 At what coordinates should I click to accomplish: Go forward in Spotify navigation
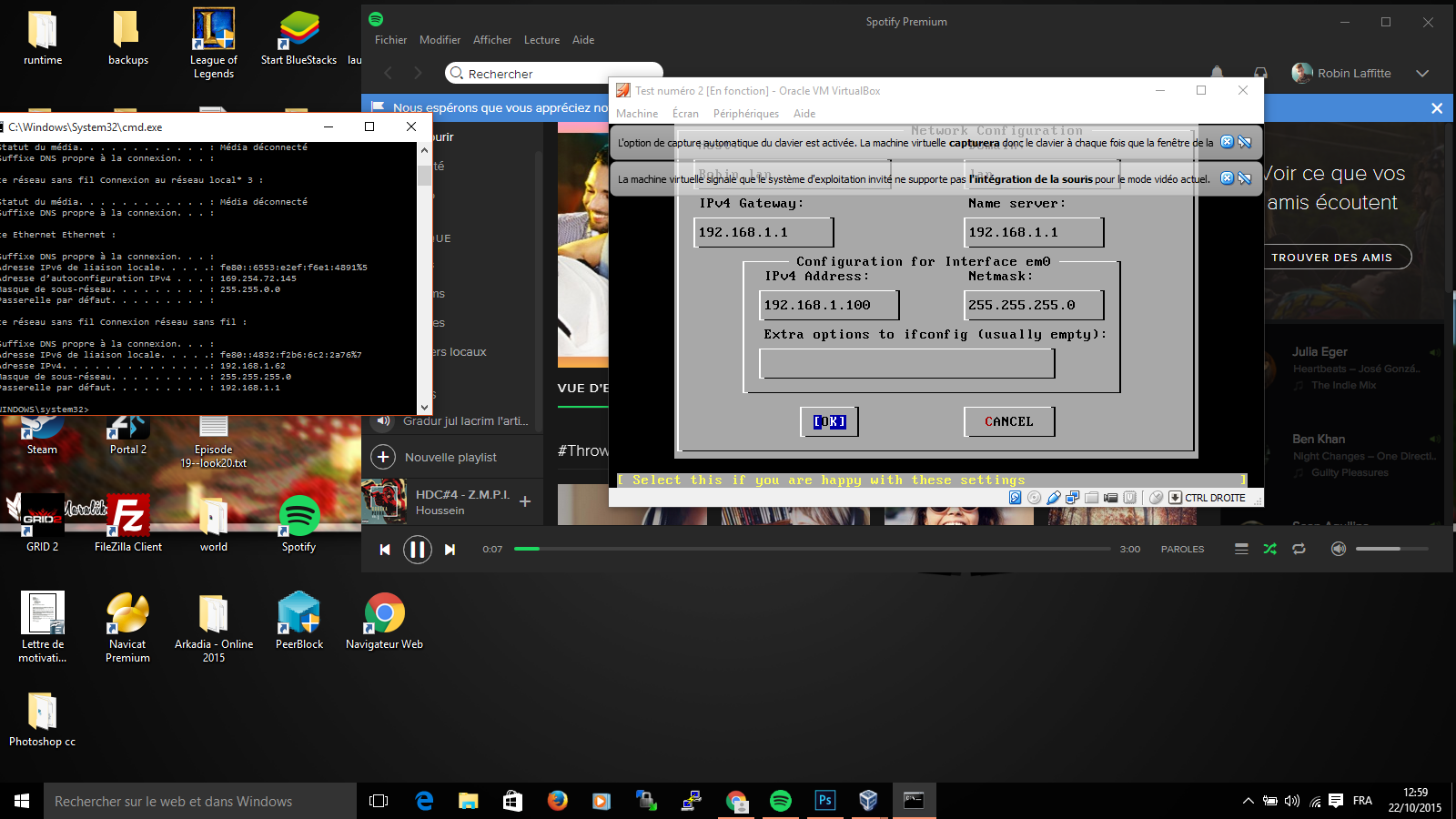[418, 73]
